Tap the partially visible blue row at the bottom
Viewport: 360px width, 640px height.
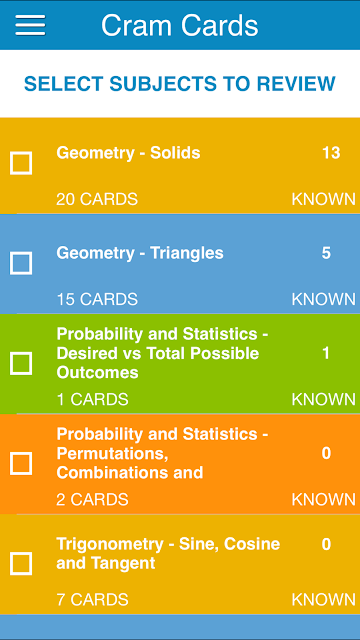coord(180,627)
